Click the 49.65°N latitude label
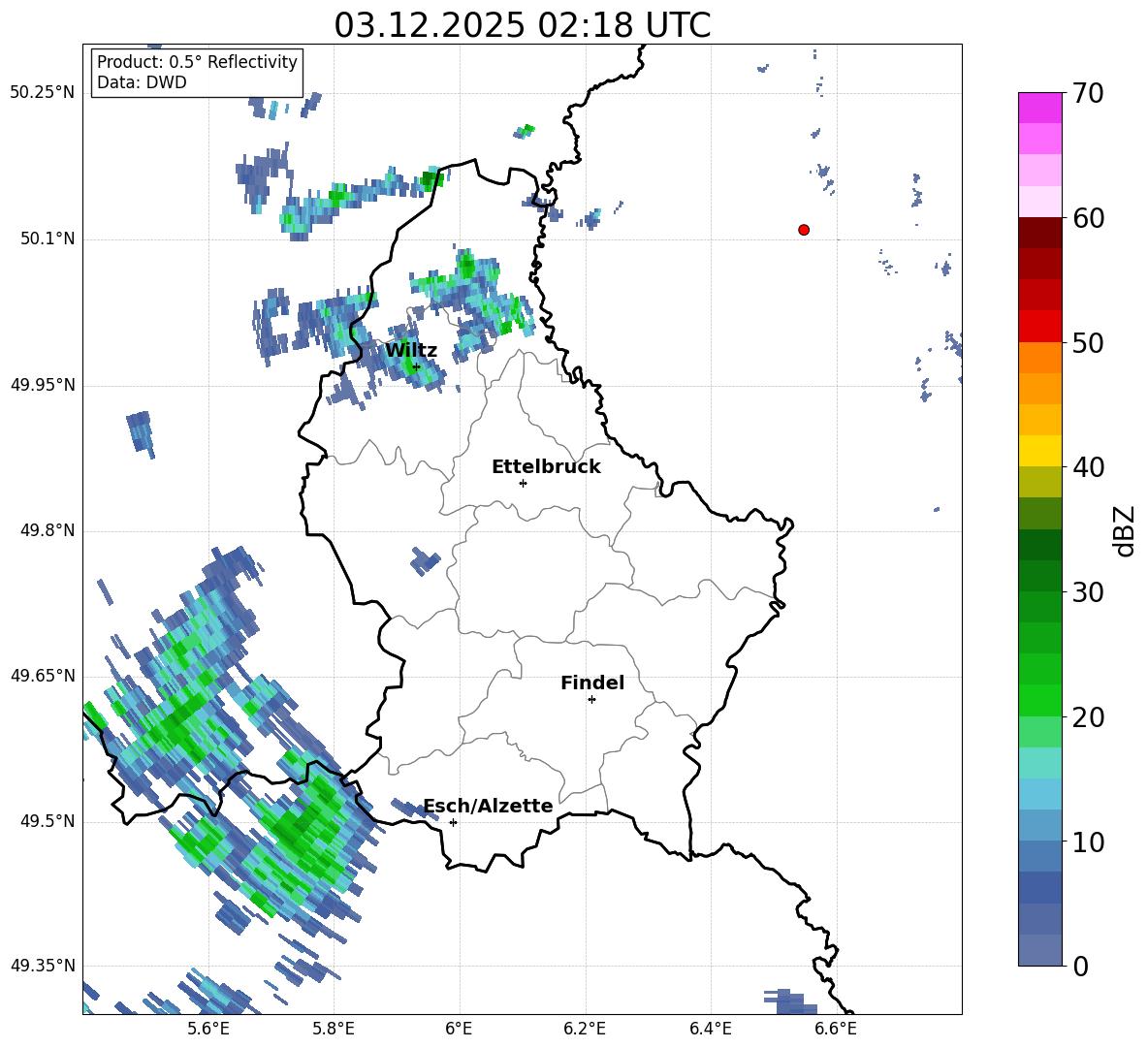The width and height of the screenshot is (1148, 1048). tap(43, 676)
